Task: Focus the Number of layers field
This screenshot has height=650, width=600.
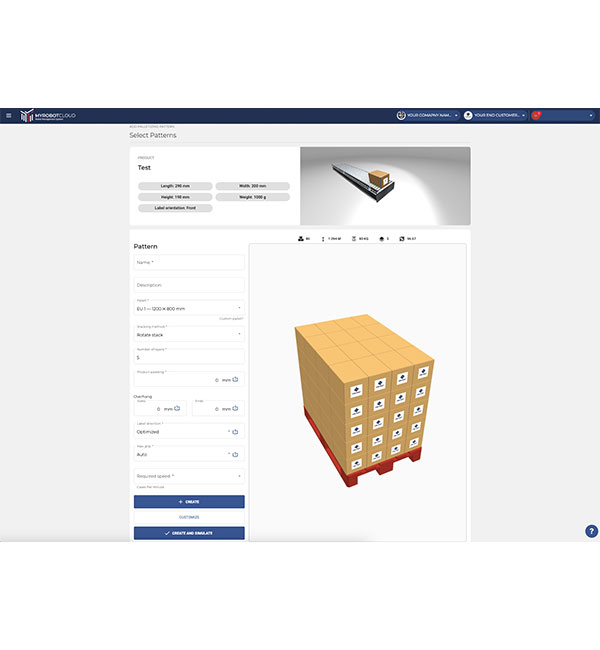Action: (x=189, y=357)
